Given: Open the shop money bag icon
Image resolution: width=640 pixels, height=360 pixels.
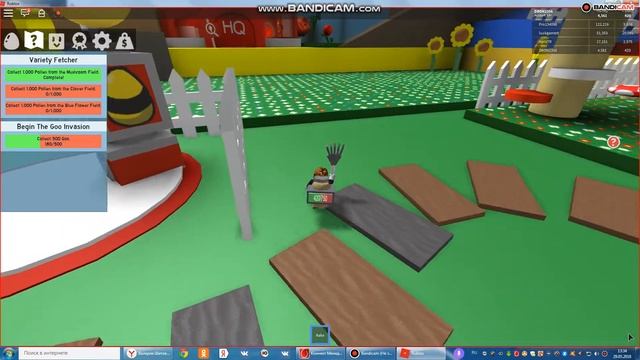Looking at the screenshot, I should 124,41.
